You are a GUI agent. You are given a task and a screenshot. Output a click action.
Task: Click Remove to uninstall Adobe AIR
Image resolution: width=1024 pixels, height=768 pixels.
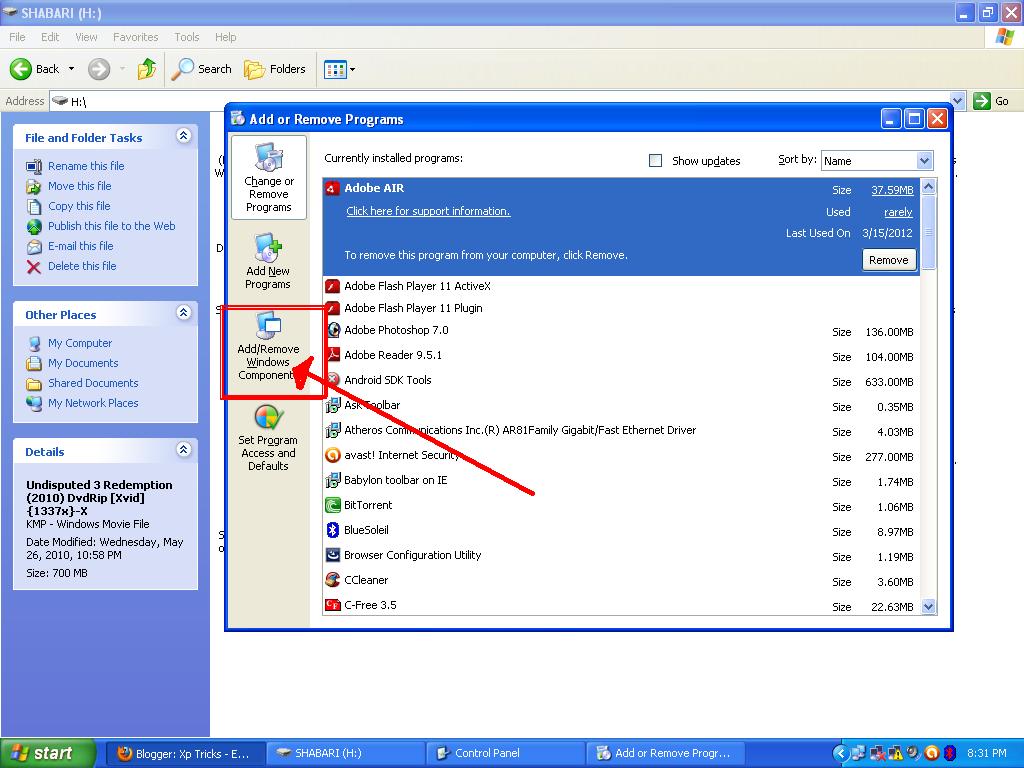pyautogui.click(x=888, y=259)
